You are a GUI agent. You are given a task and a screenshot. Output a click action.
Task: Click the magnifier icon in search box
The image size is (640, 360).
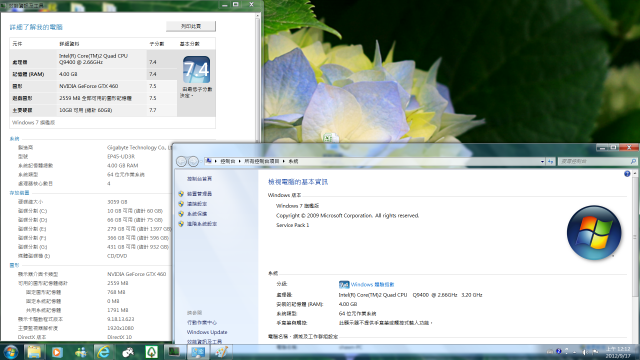tap(633, 162)
